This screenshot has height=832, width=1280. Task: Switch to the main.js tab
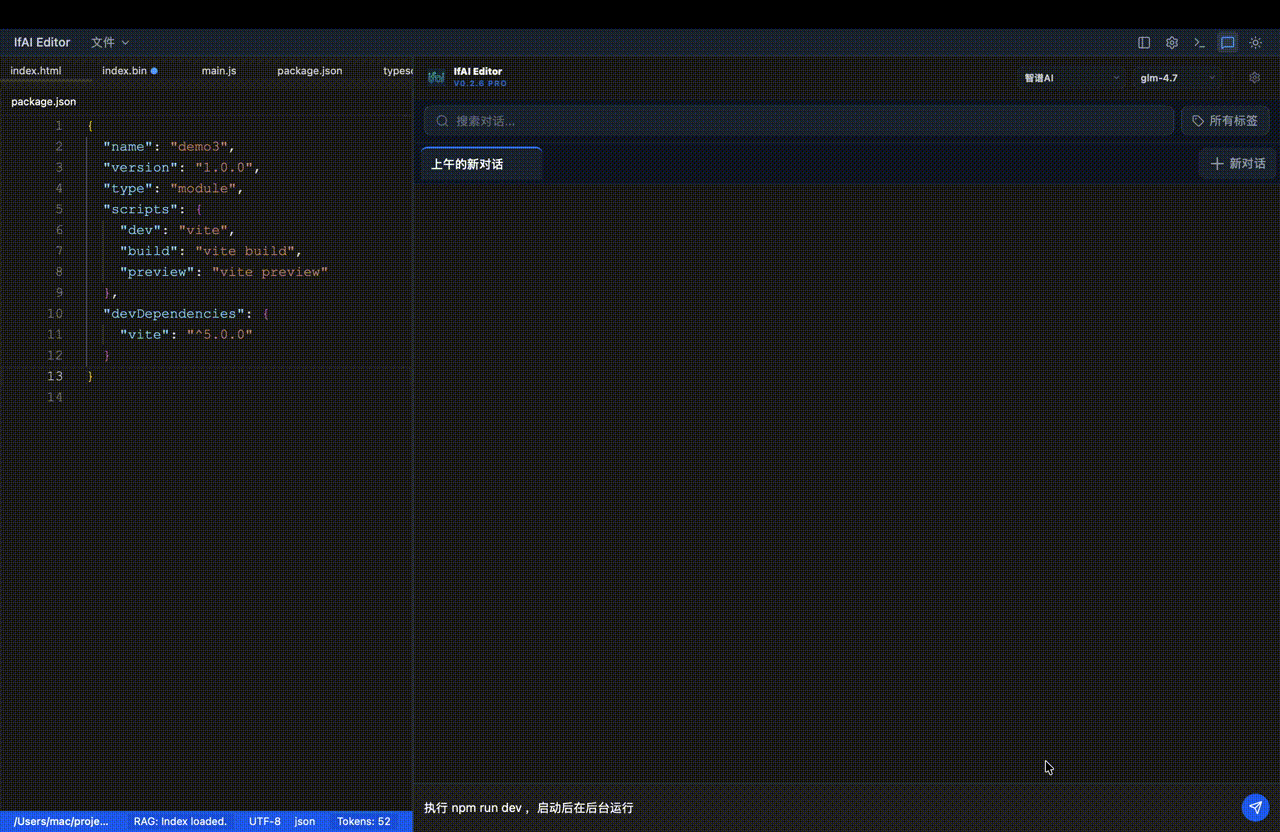tap(219, 71)
